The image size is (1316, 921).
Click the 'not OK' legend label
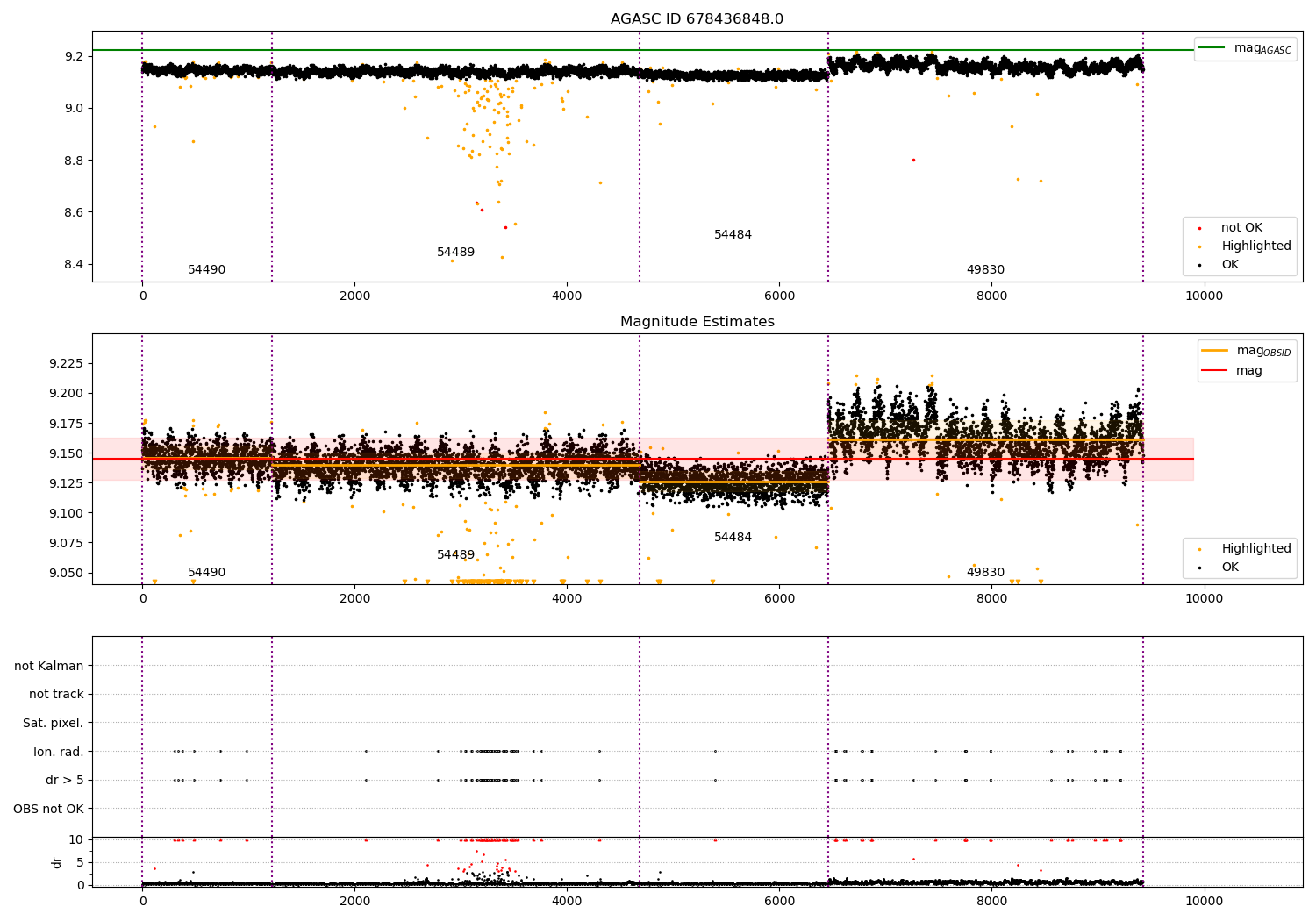tap(1241, 228)
